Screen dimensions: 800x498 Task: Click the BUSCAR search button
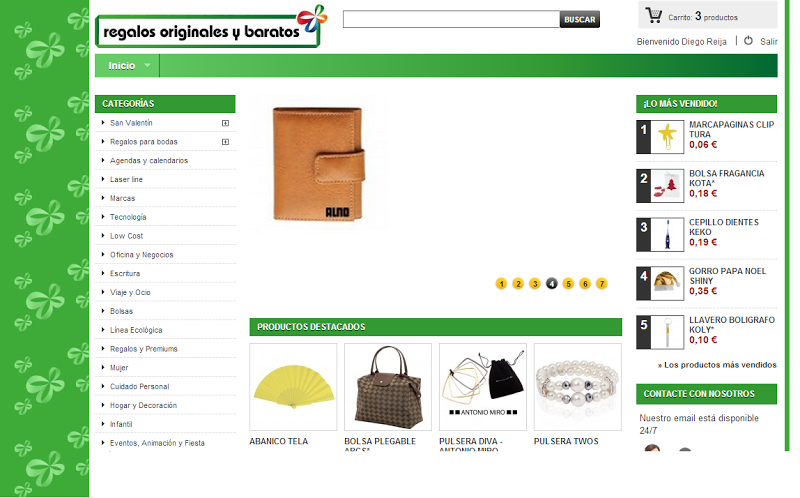[x=580, y=19]
